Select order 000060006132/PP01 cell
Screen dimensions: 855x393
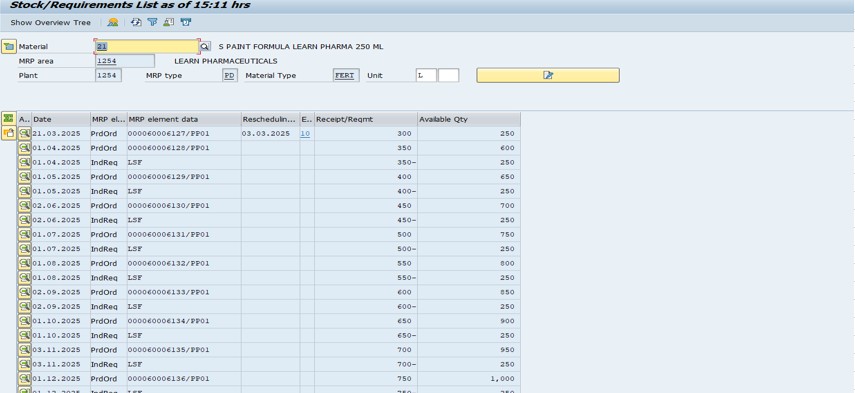coord(184,263)
